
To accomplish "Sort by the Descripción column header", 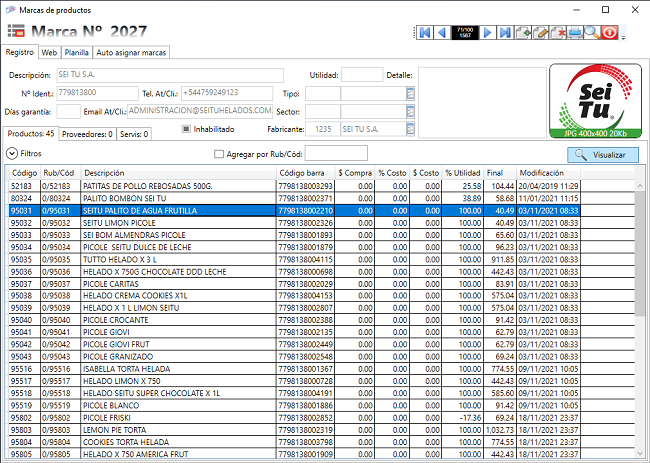I will click(179, 173).
